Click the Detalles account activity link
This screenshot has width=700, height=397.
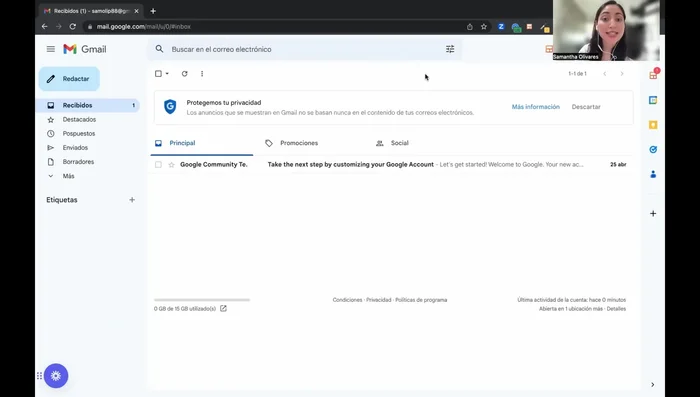click(616, 309)
